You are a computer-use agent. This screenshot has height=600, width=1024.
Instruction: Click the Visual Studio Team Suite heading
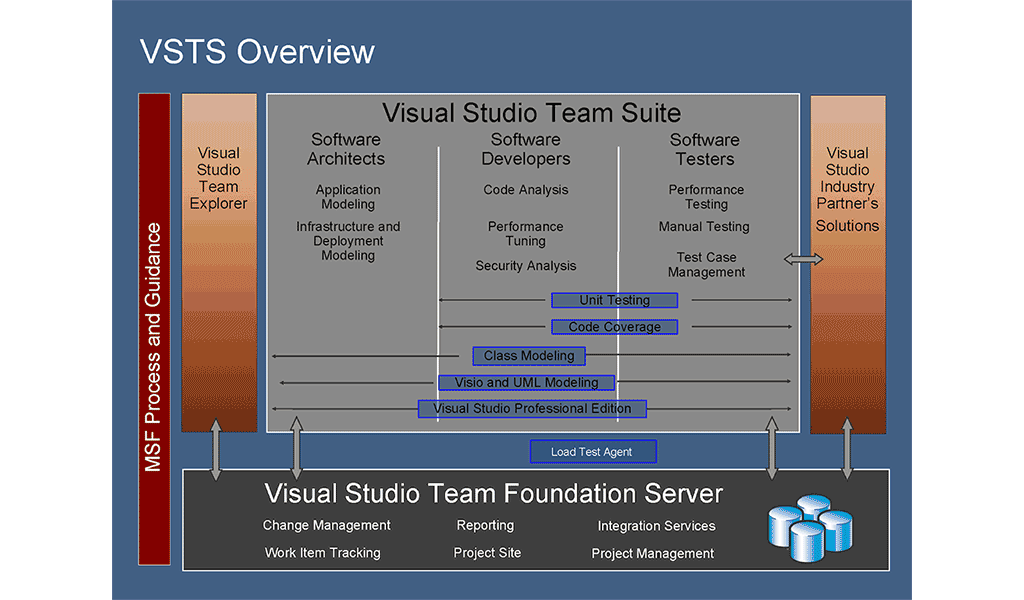tap(532, 113)
